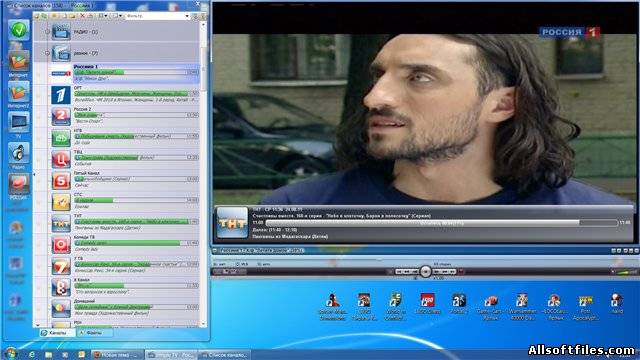
Task: Click the Фильтр input field
Action: (x=154, y=16)
